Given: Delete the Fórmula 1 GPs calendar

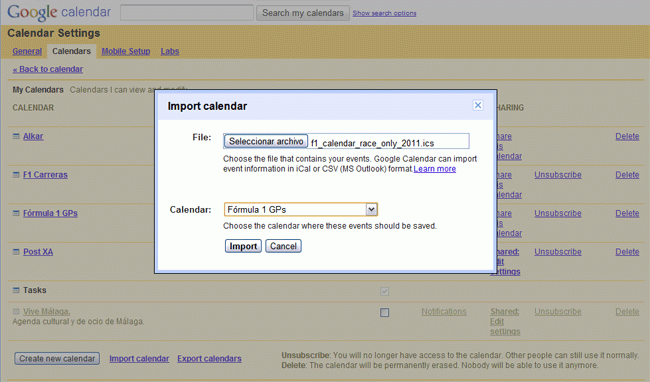Looking at the screenshot, I should 627,213.
